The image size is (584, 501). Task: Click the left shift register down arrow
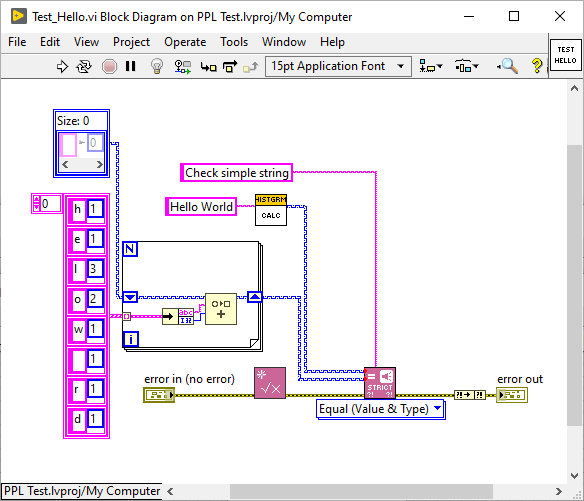point(130,297)
